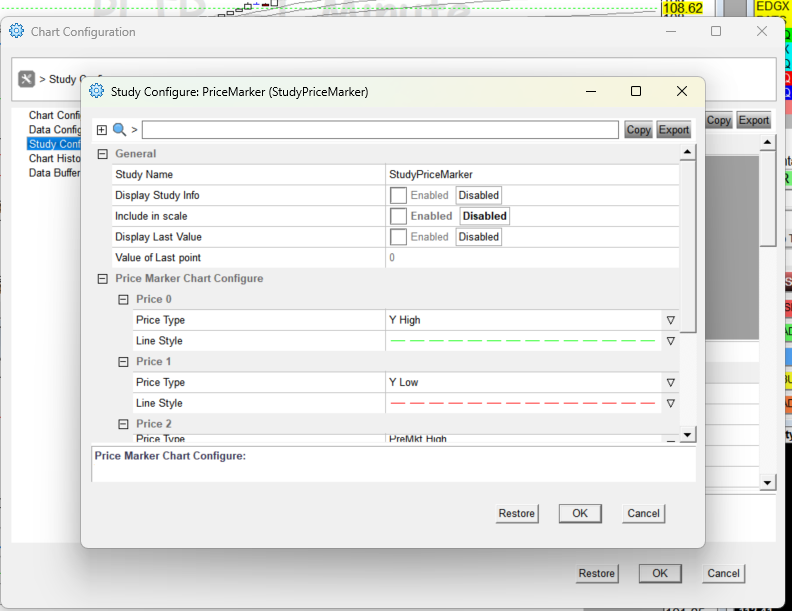Select Disabled for Display Study Info

point(478,195)
